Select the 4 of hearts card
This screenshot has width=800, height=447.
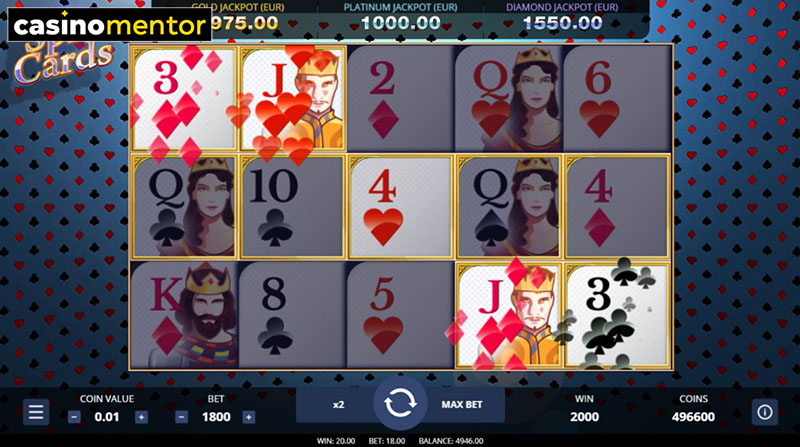tap(401, 207)
